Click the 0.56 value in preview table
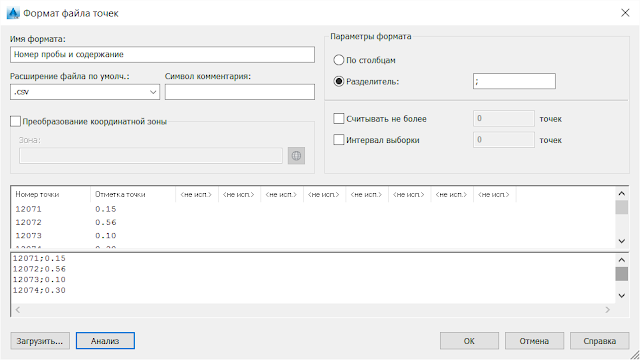 coord(106,222)
